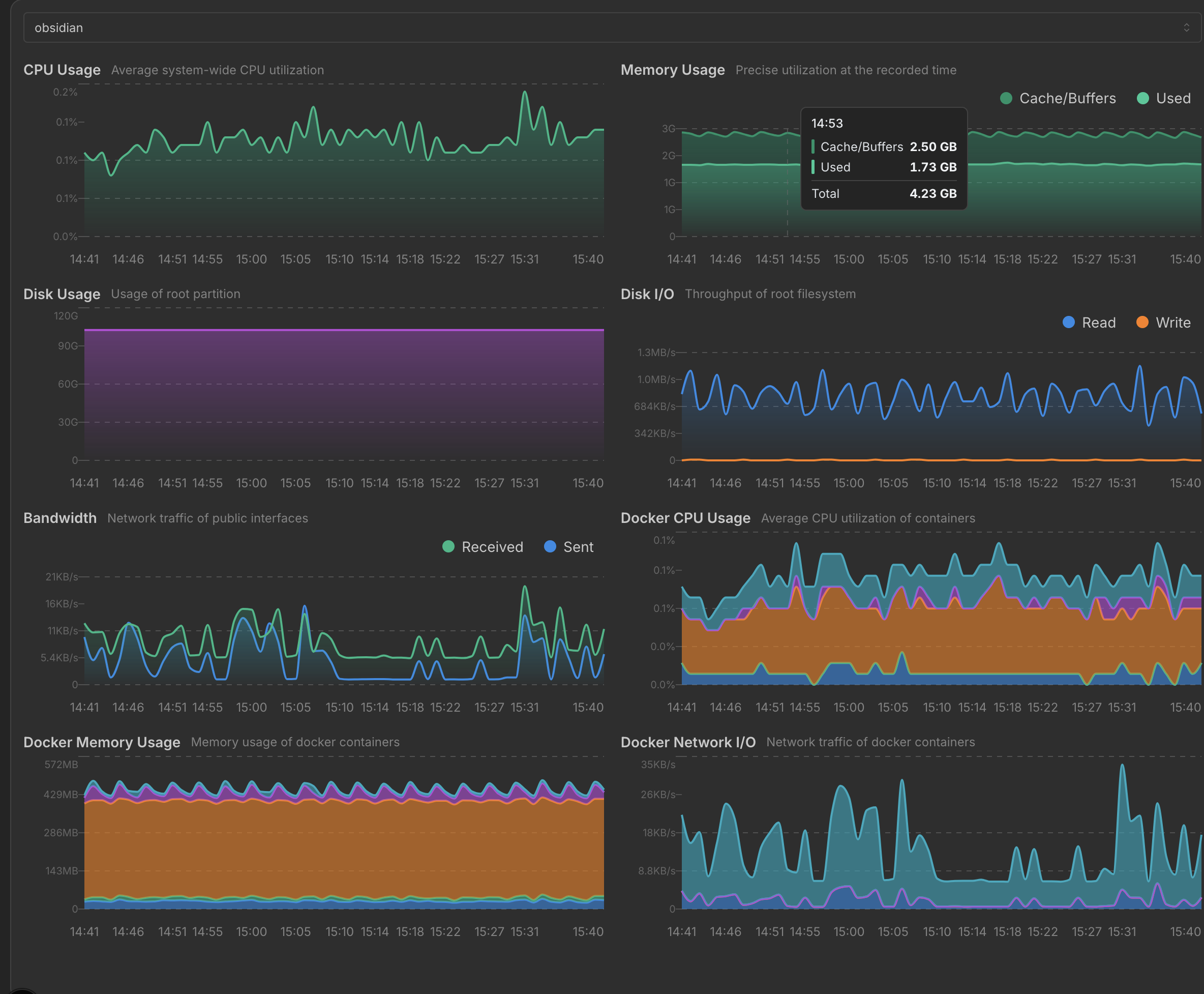Click the up-down chevron icon in selector
The height and width of the screenshot is (994, 1204).
click(x=1186, y=27)
